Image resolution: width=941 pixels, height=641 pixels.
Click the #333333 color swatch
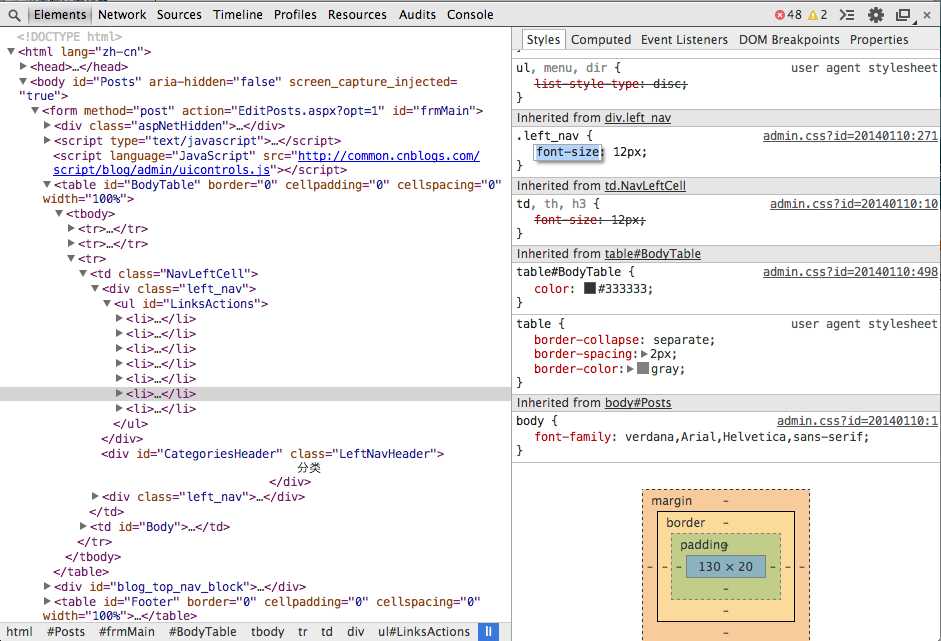pyautogui.click(x=589, y=288)
